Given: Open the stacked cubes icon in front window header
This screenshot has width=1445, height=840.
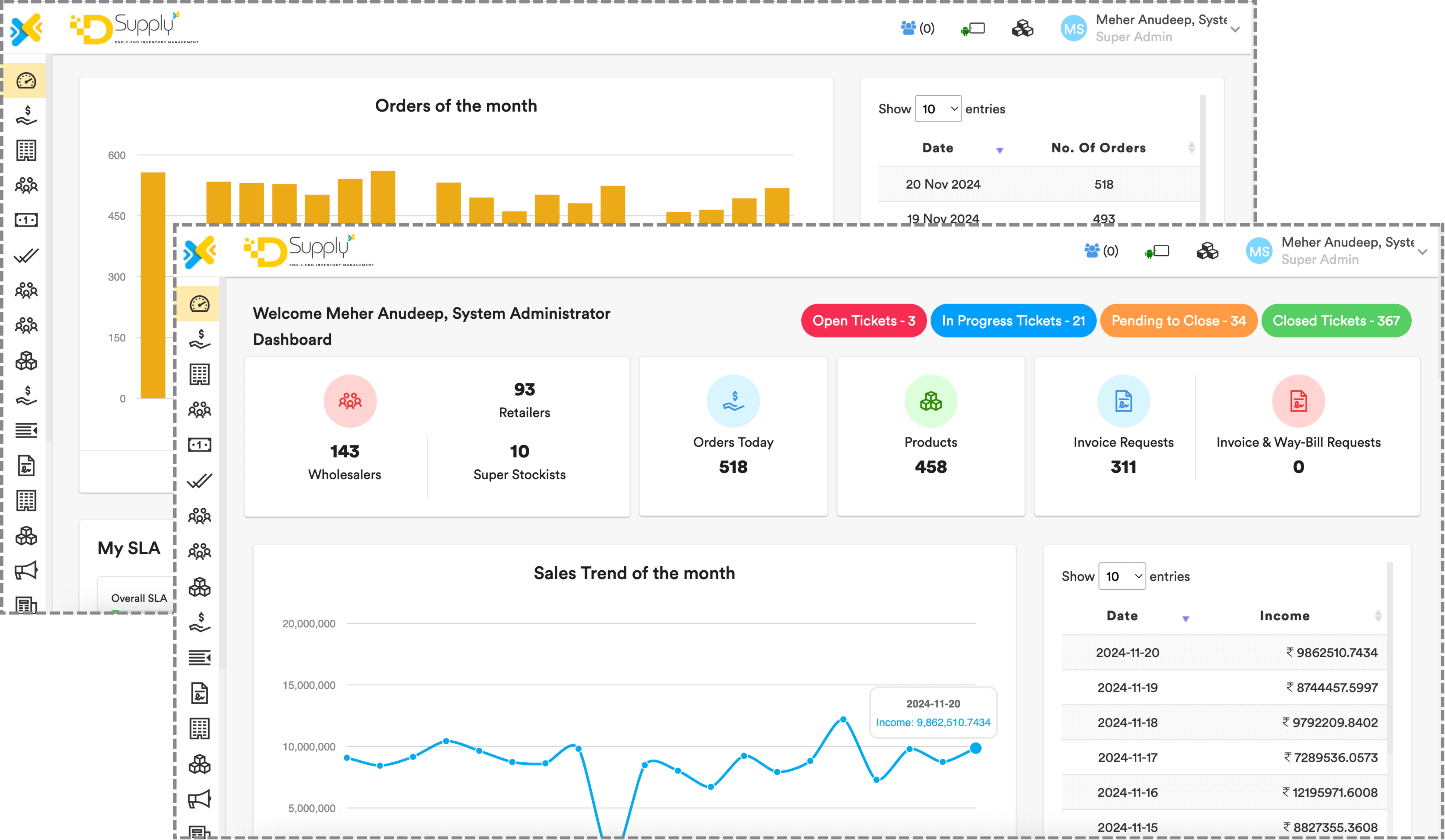Looking at the screenshot, I should pos(1207,251).
